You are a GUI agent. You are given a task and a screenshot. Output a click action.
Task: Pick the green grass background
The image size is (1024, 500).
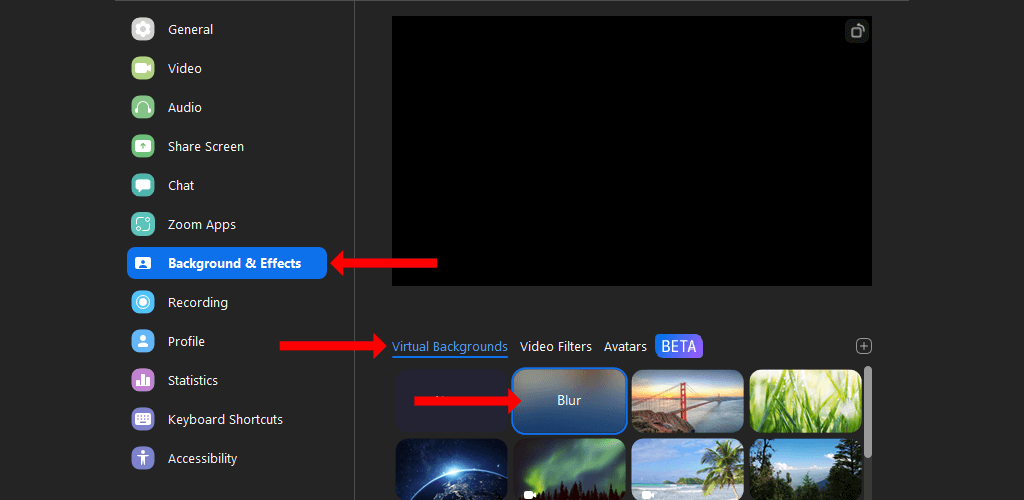(x=805, y=401)
